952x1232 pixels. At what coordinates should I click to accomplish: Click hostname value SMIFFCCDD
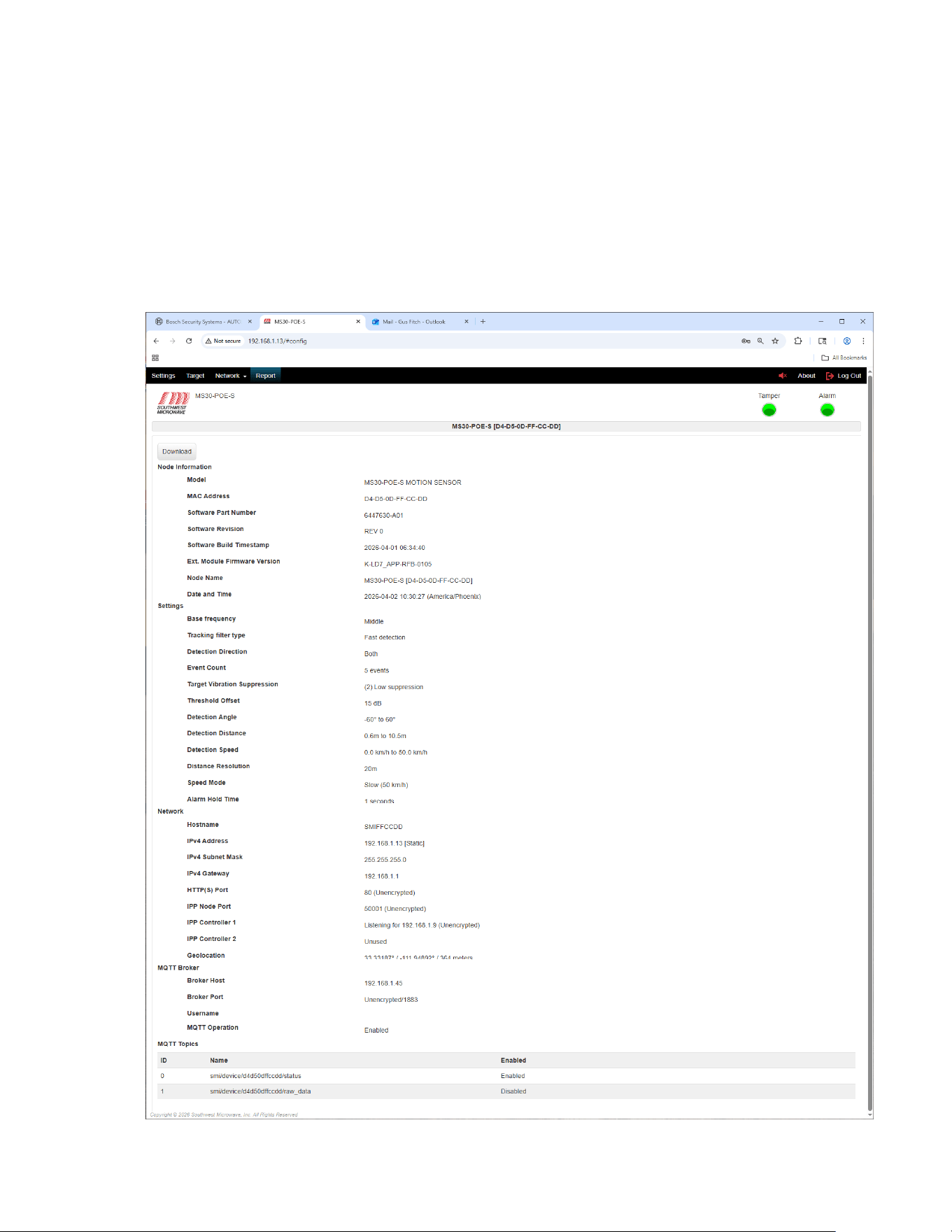pos(383,827)
